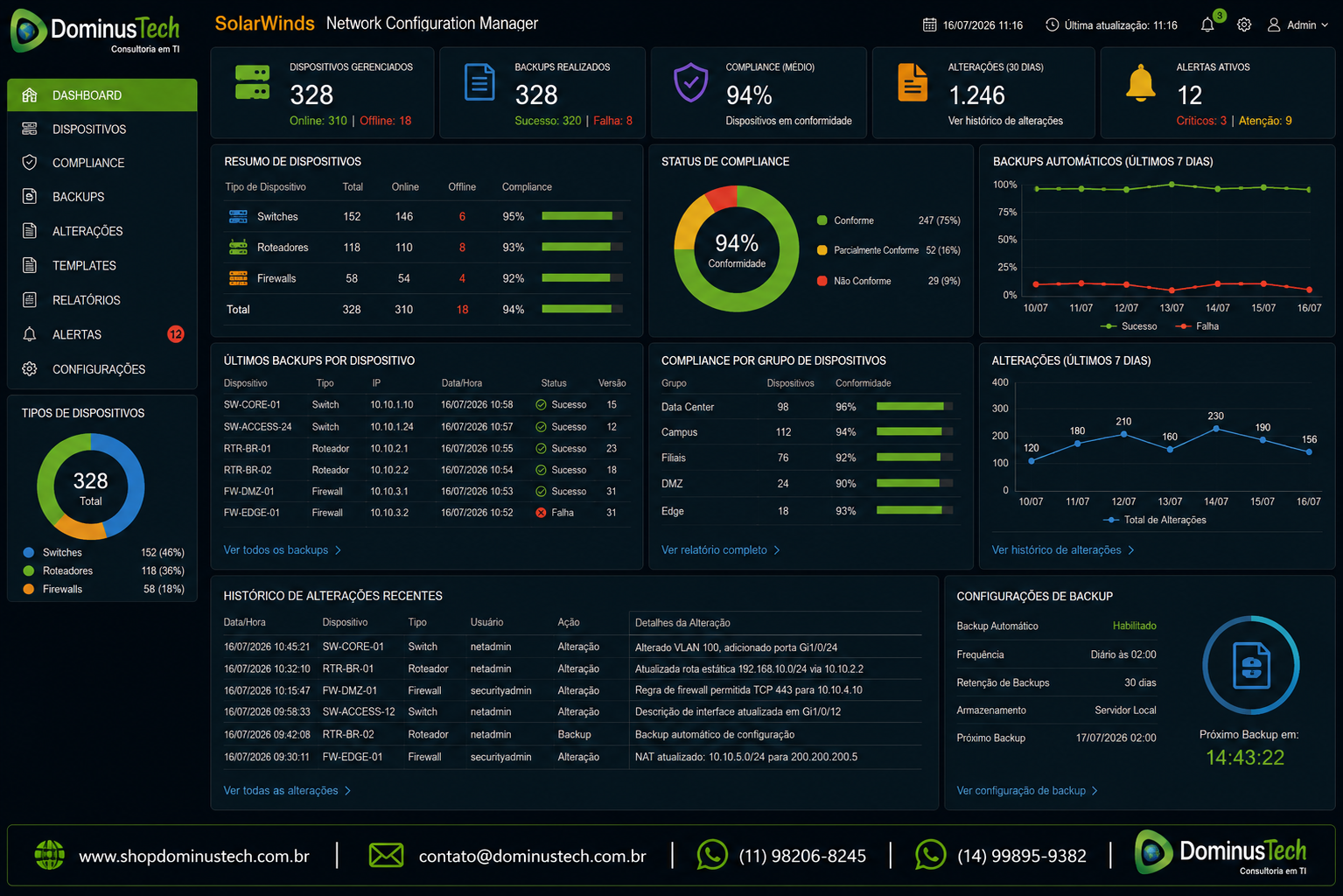Click the Habilitado status for Backup Automático

pyautogui.click(x=1134, y=626)
